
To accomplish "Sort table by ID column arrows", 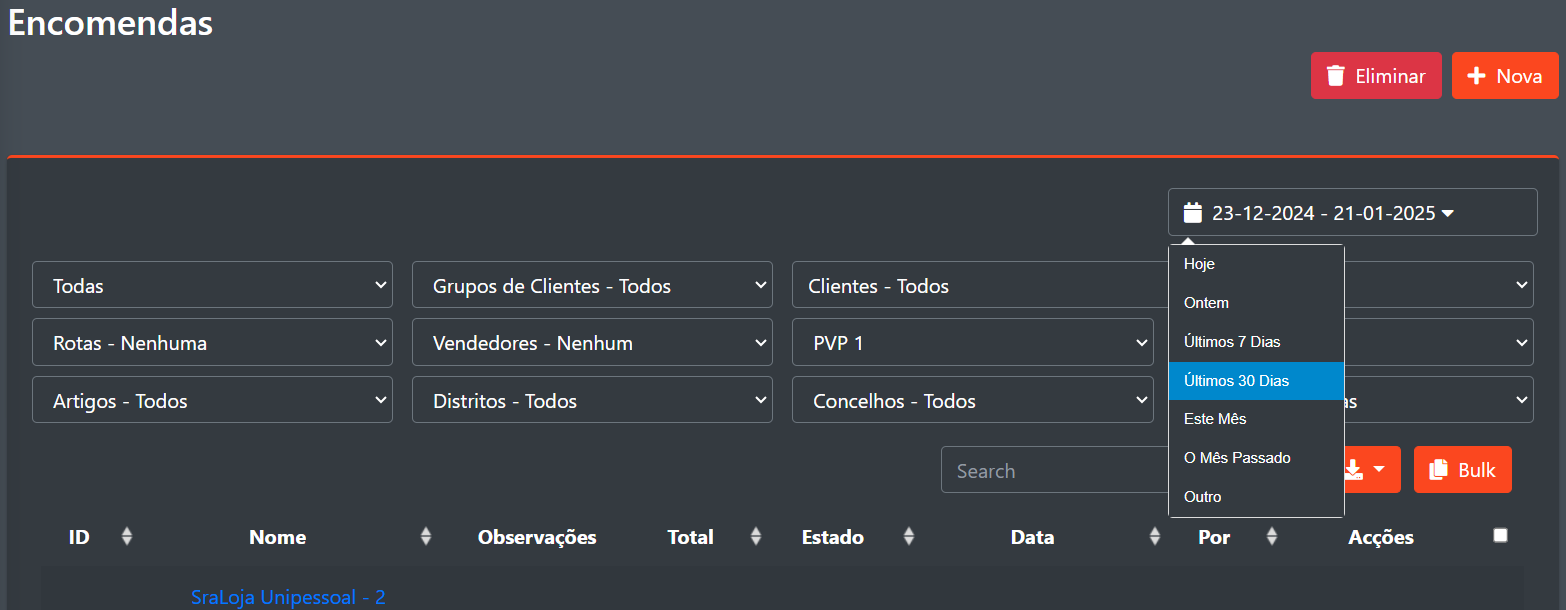I will 126,537.
